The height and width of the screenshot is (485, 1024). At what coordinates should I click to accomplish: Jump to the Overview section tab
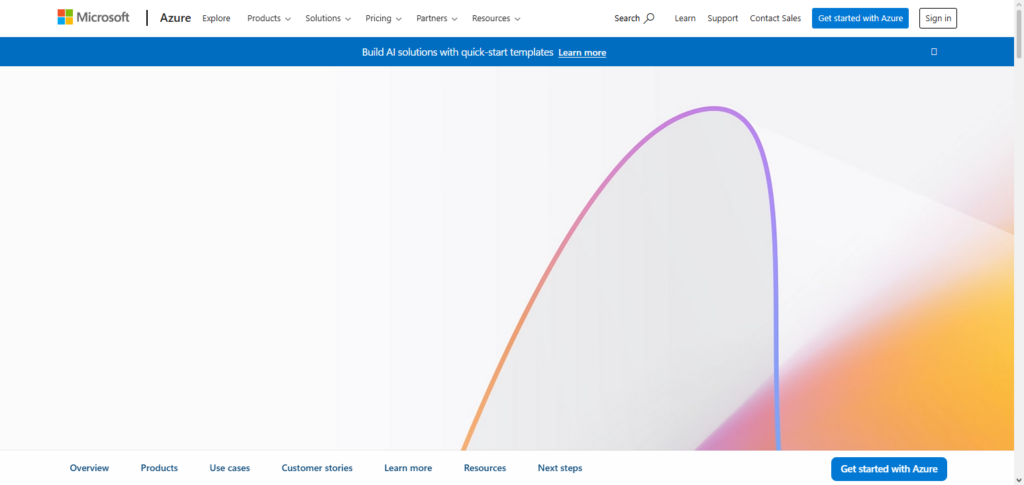coord(89,468)
